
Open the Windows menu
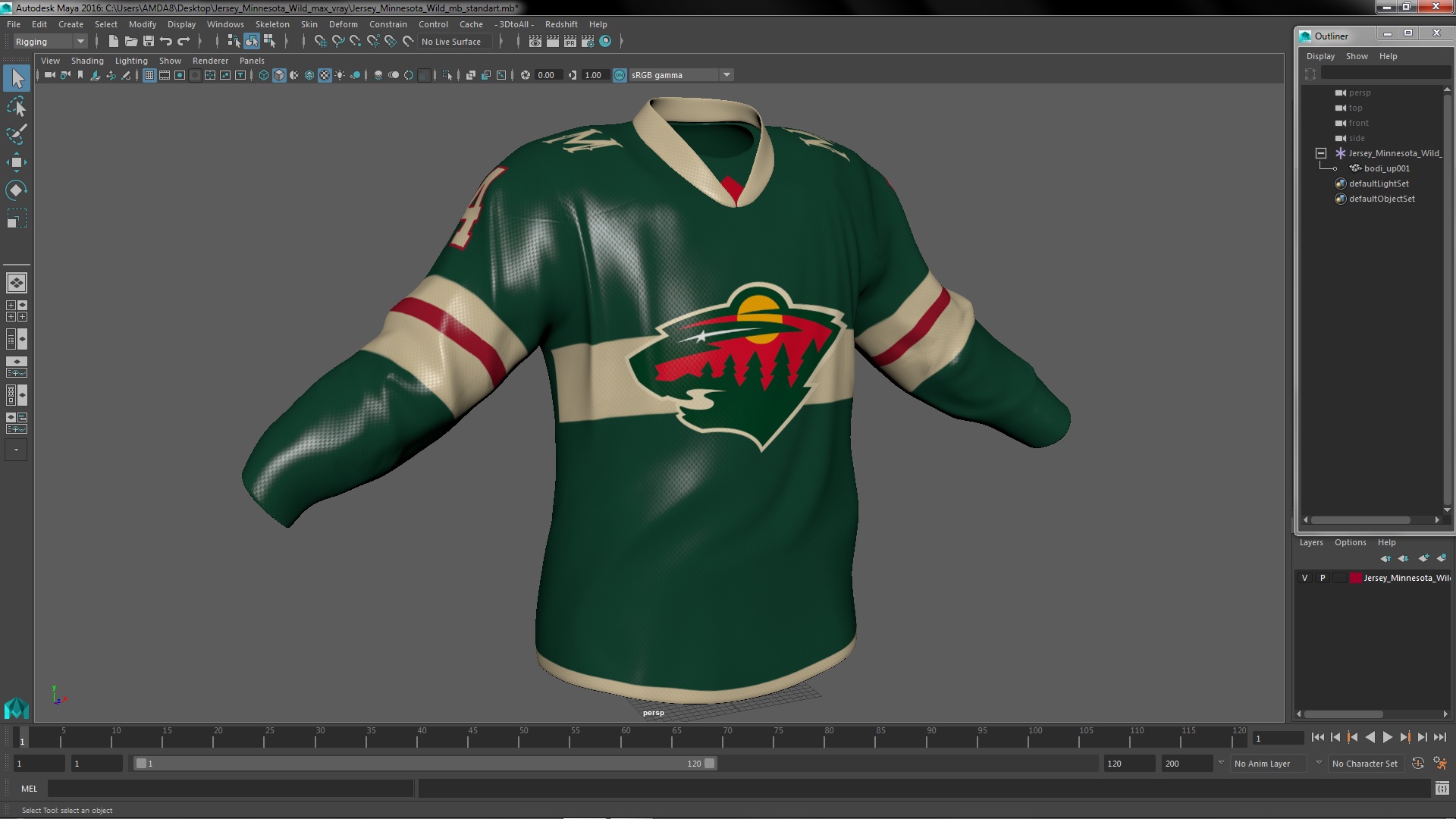click(225, 24)
